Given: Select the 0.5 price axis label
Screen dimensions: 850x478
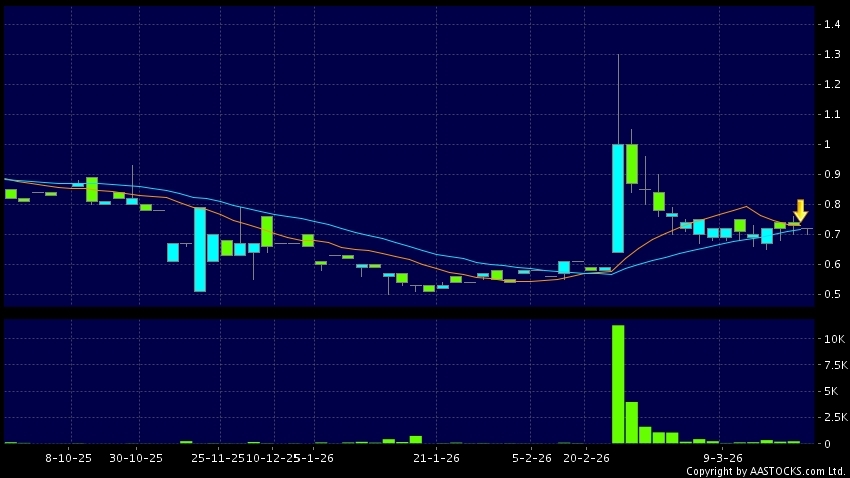Looking at the screenshot, I should point(829,294).
